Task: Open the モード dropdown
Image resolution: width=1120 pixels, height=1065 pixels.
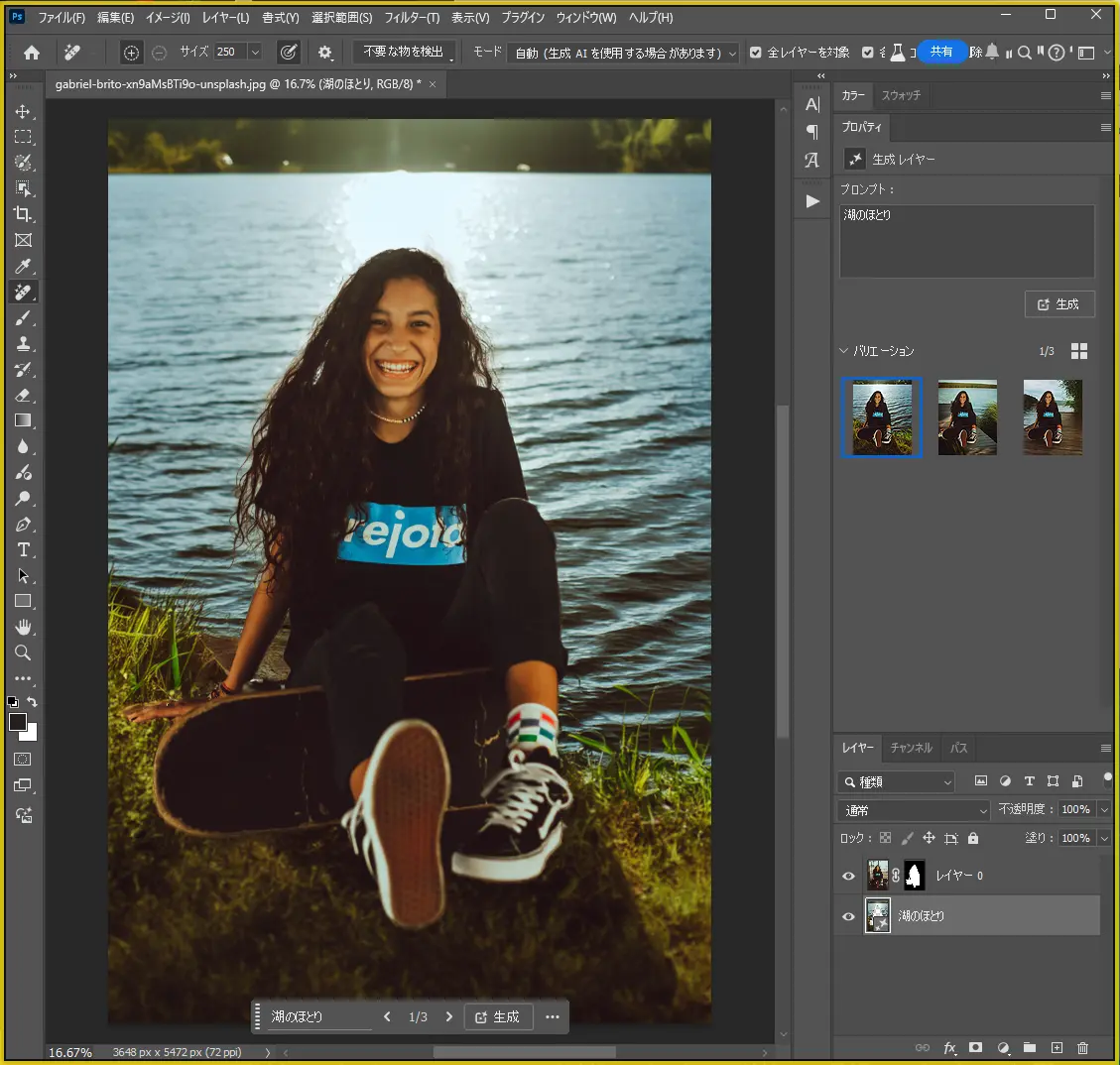Action: click(623, 53)
